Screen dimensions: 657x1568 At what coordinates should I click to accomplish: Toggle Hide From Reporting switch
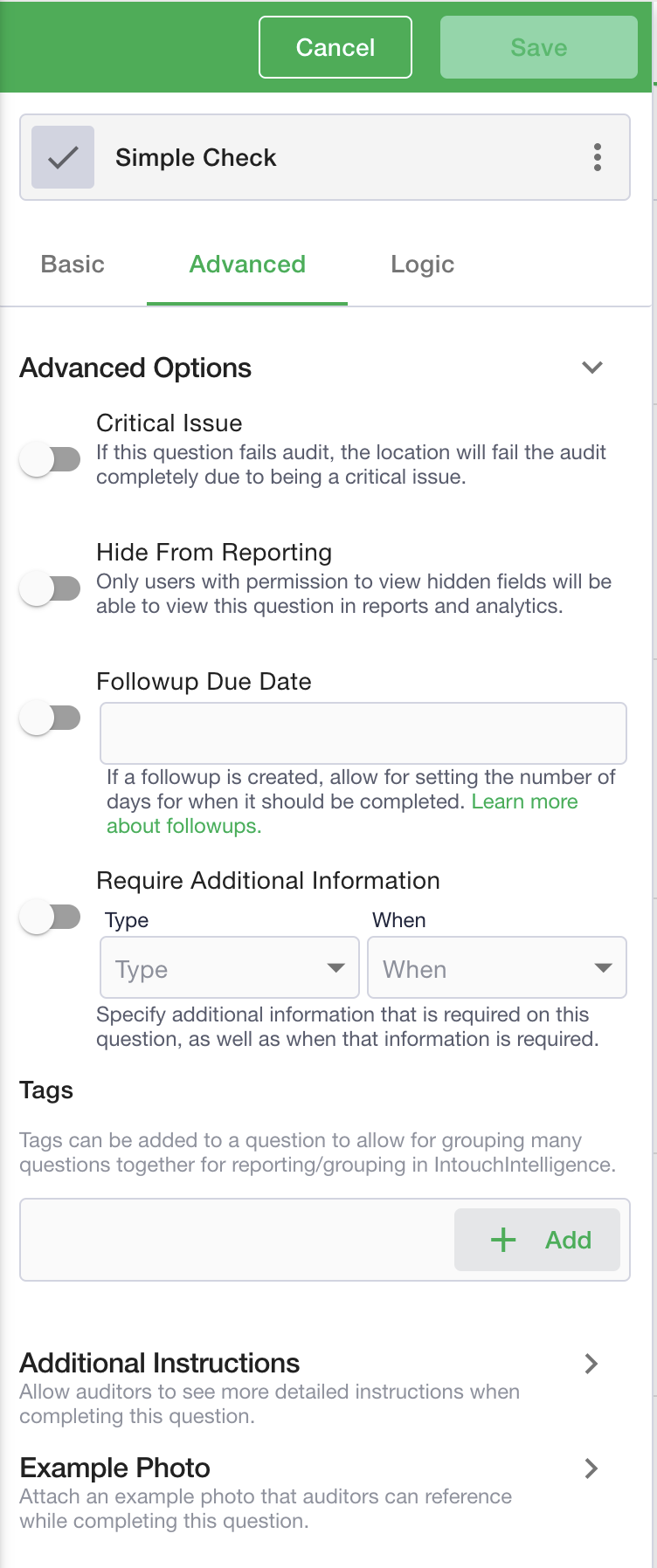[x=50, y=588]
